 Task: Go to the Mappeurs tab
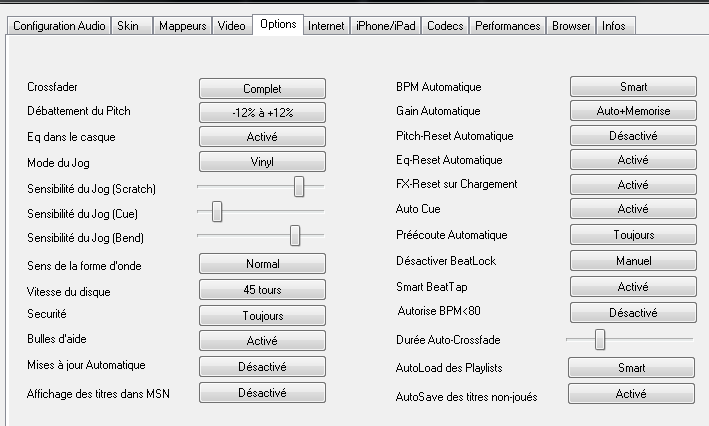(182, 26)
